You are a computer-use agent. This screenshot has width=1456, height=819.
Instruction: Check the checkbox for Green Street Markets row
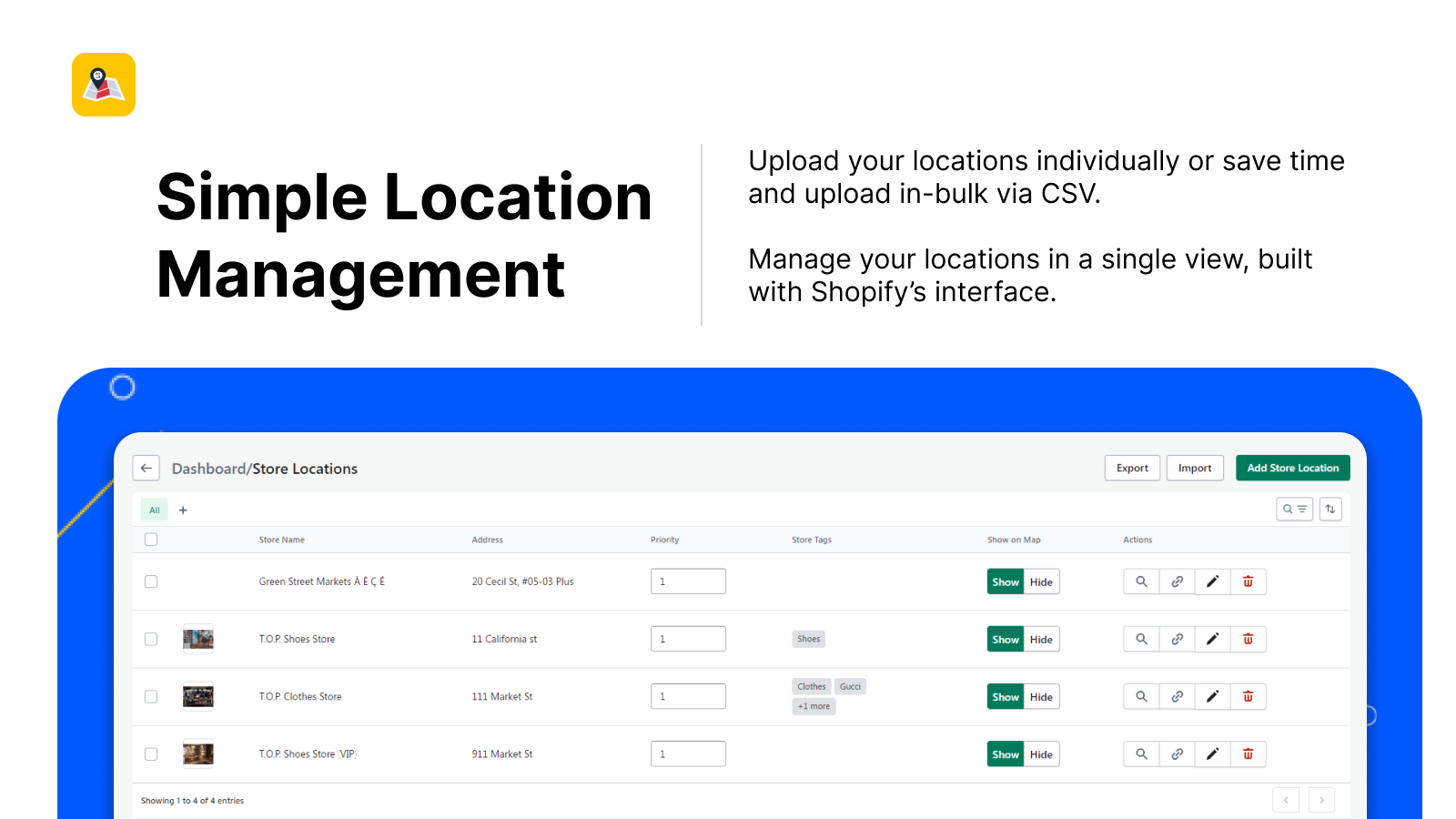coord(151,581)
